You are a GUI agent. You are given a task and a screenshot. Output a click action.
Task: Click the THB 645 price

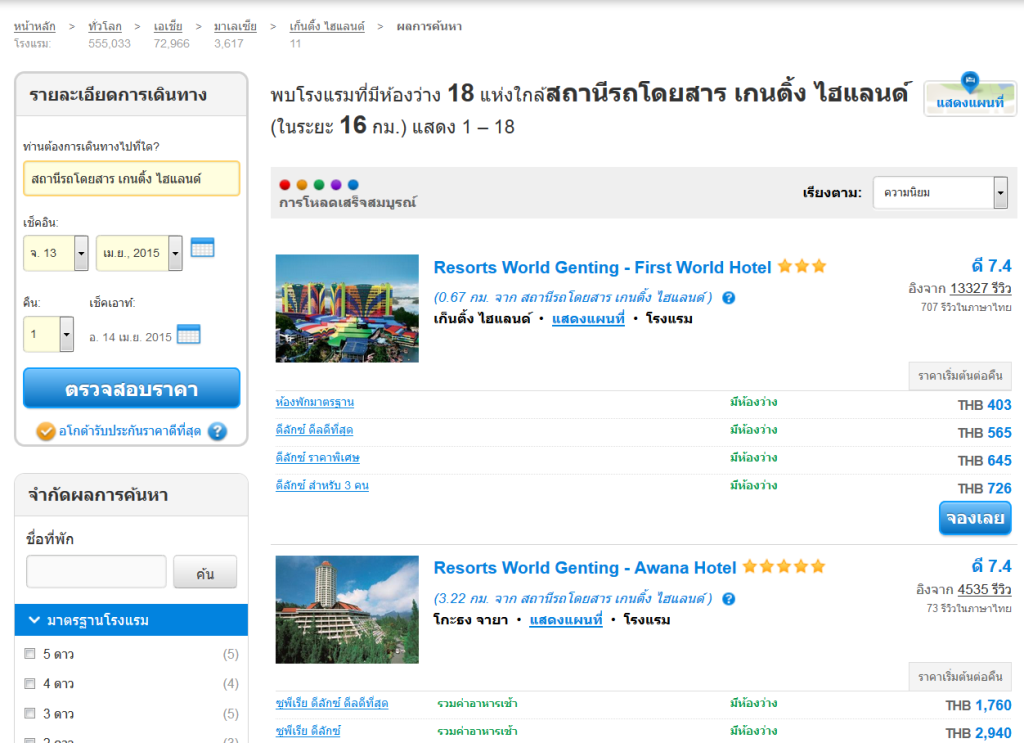point(984,461)
